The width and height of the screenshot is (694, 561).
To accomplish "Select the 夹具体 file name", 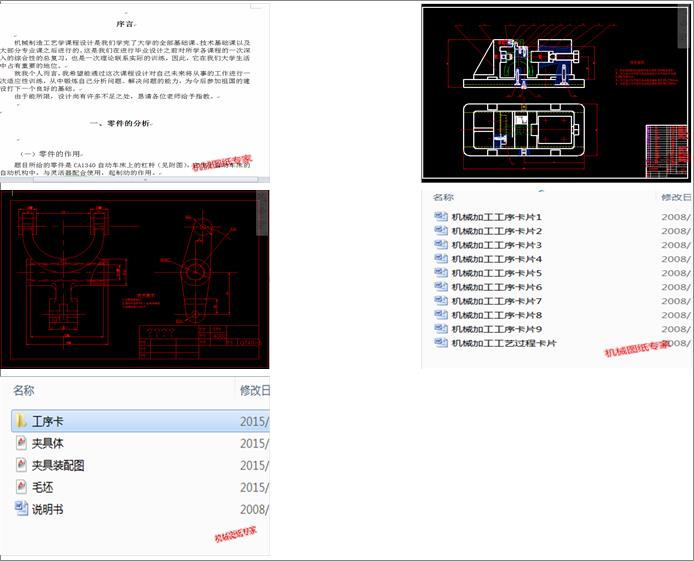I will [x=47, y=443].
